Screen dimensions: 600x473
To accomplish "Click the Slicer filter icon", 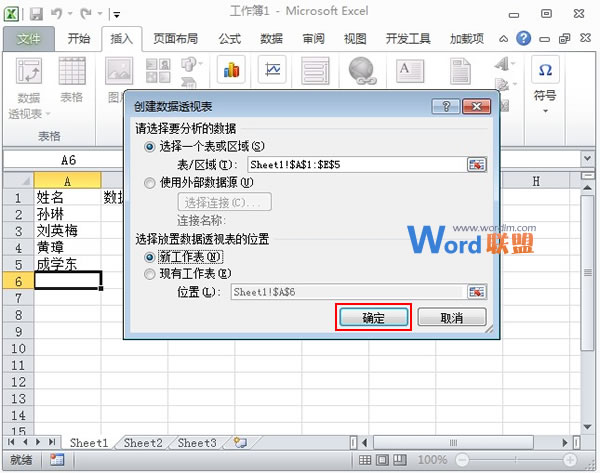I will (x=315, y=70).
